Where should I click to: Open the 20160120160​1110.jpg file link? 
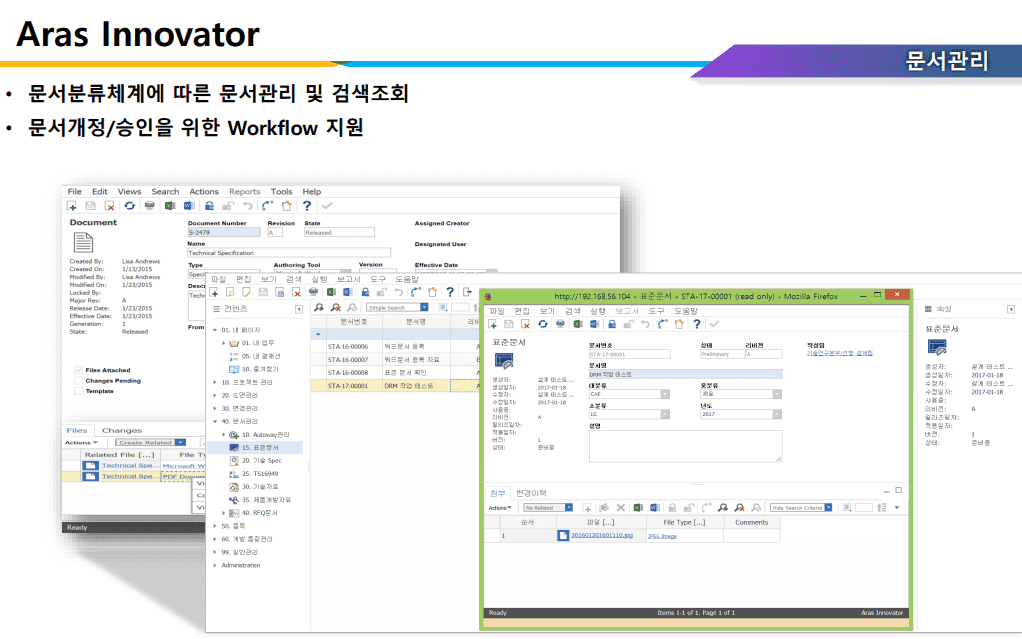(602, 535)
